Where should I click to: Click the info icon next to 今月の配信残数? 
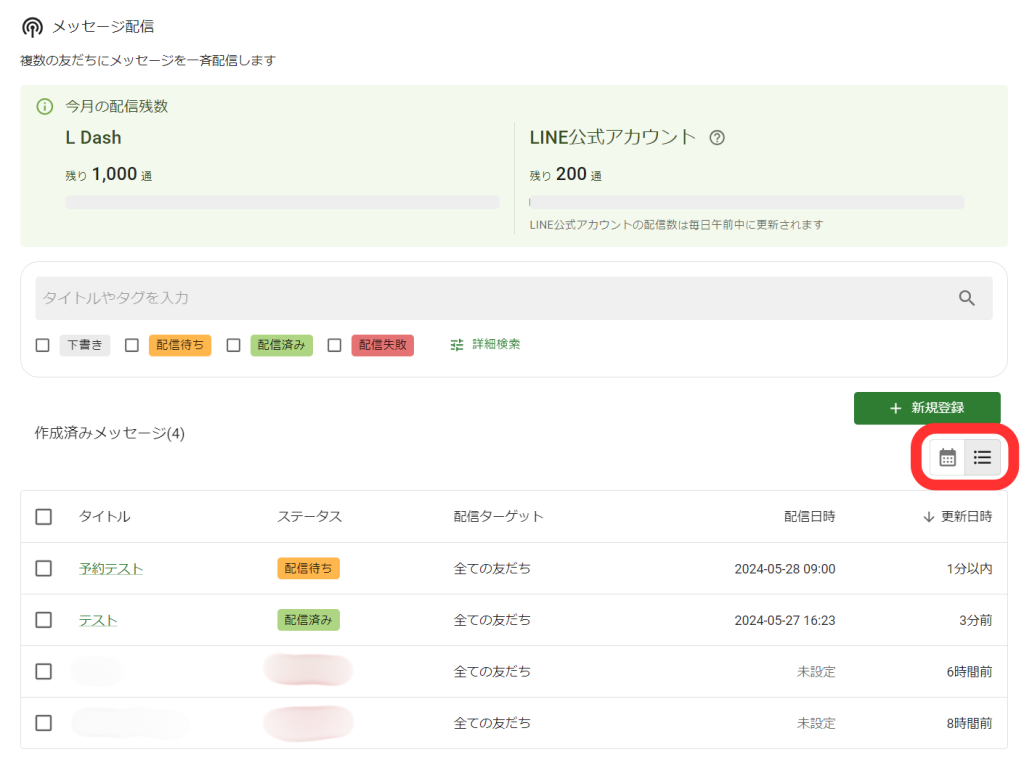tap(44, 106)
